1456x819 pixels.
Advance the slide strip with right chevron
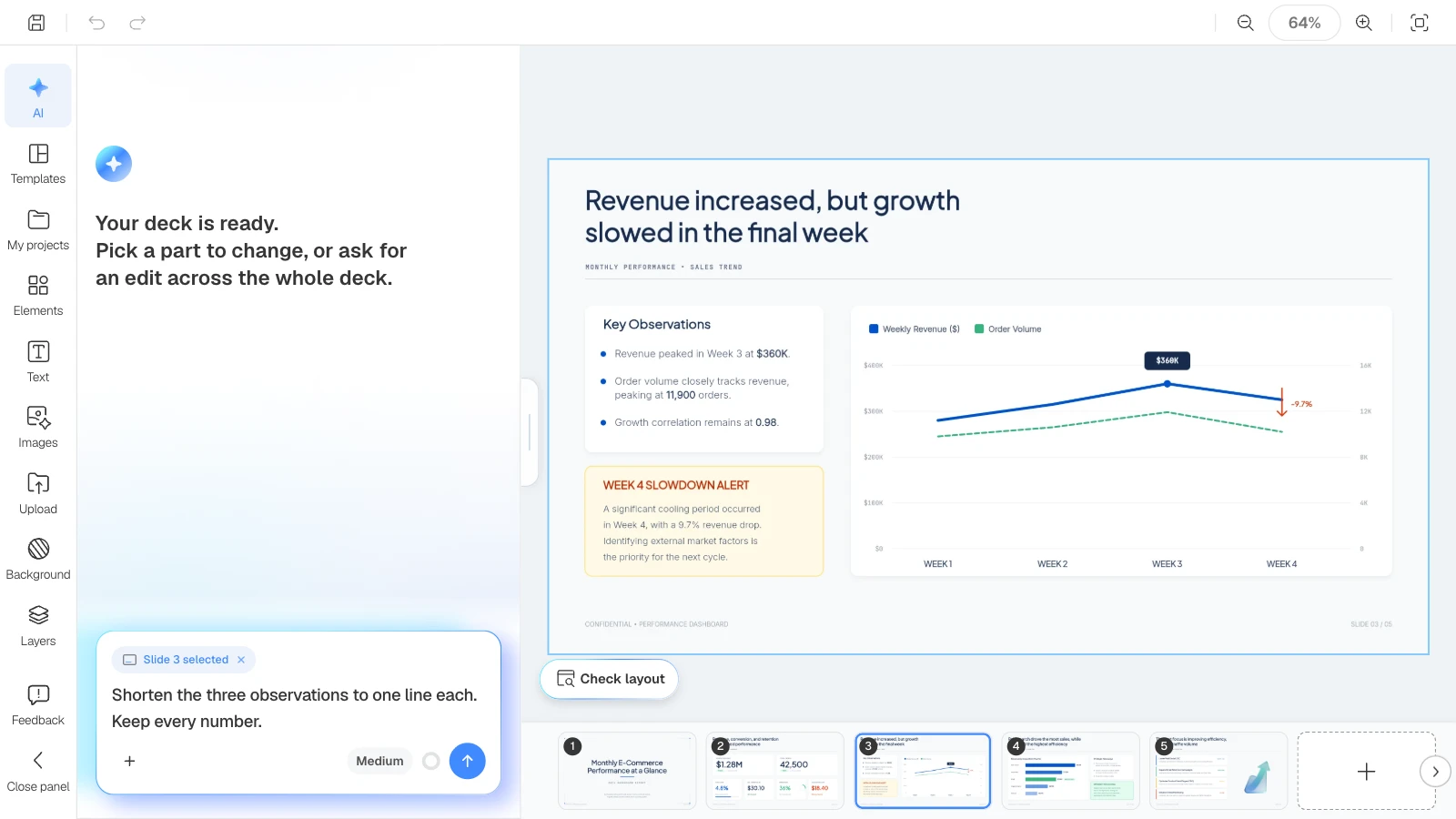(1435, 772)
